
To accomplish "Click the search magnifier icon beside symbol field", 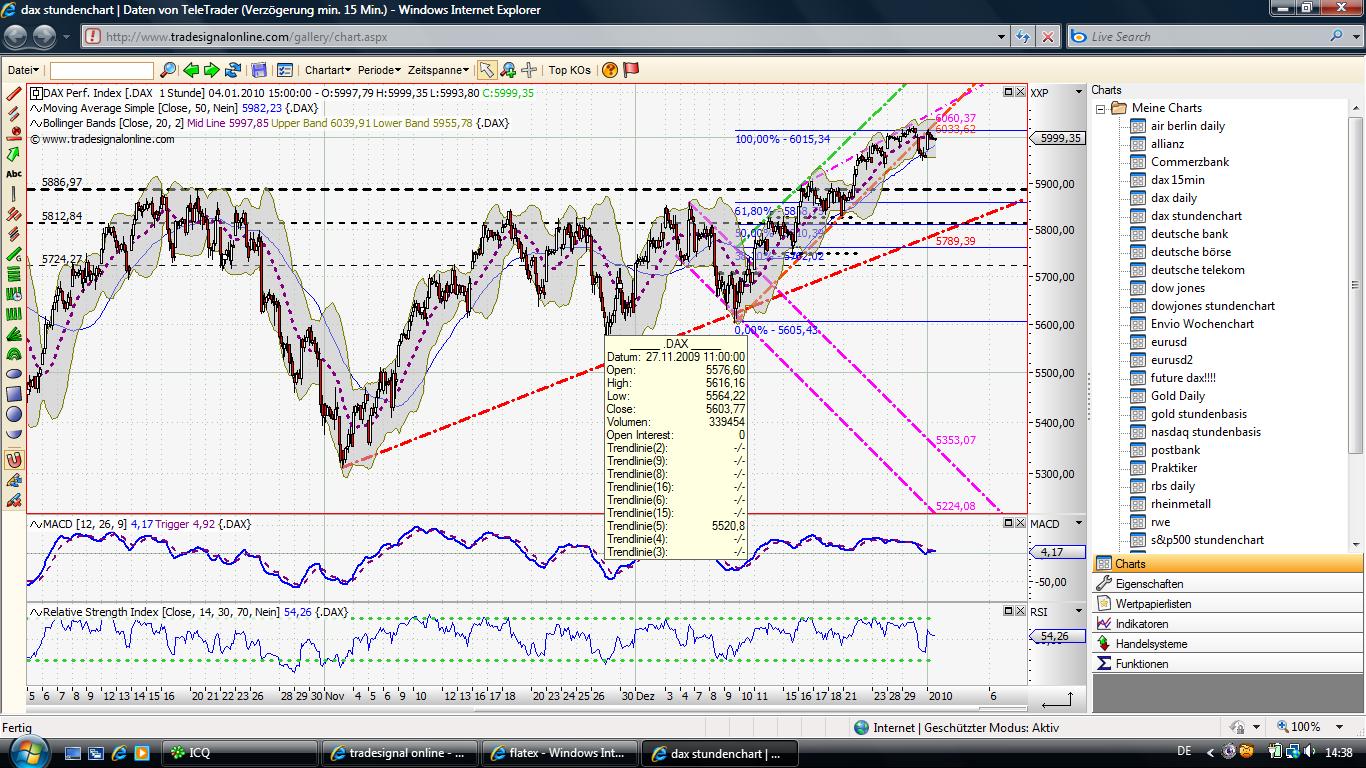I will click(168, 70).
